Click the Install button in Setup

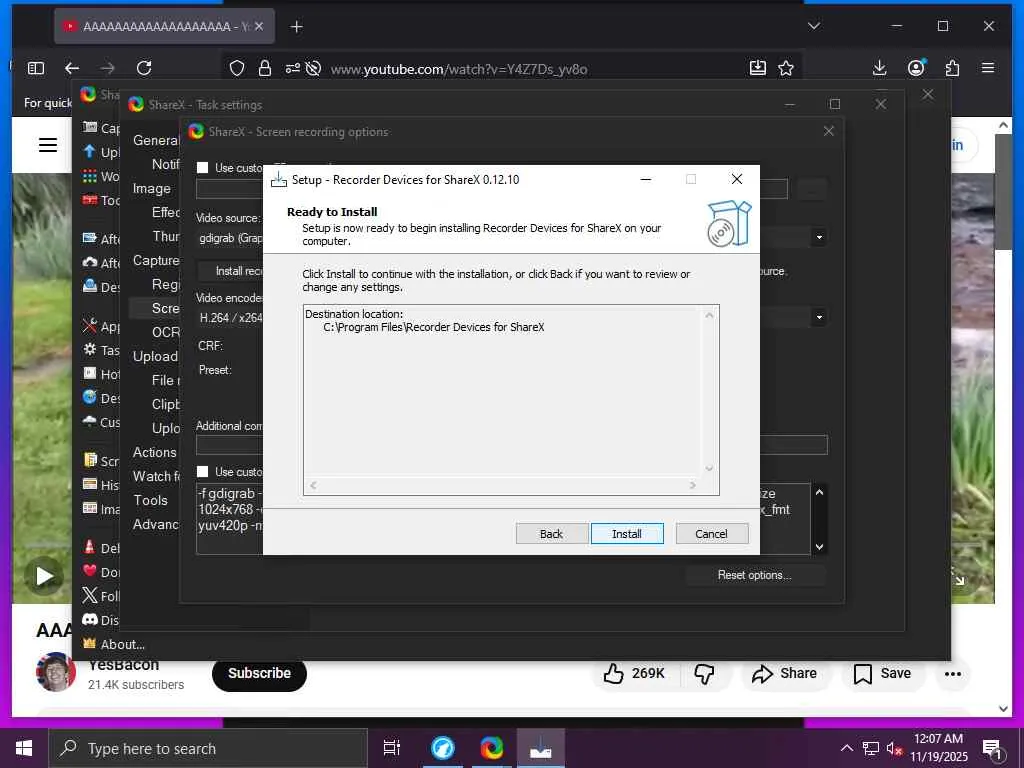[x=627, y=534]
